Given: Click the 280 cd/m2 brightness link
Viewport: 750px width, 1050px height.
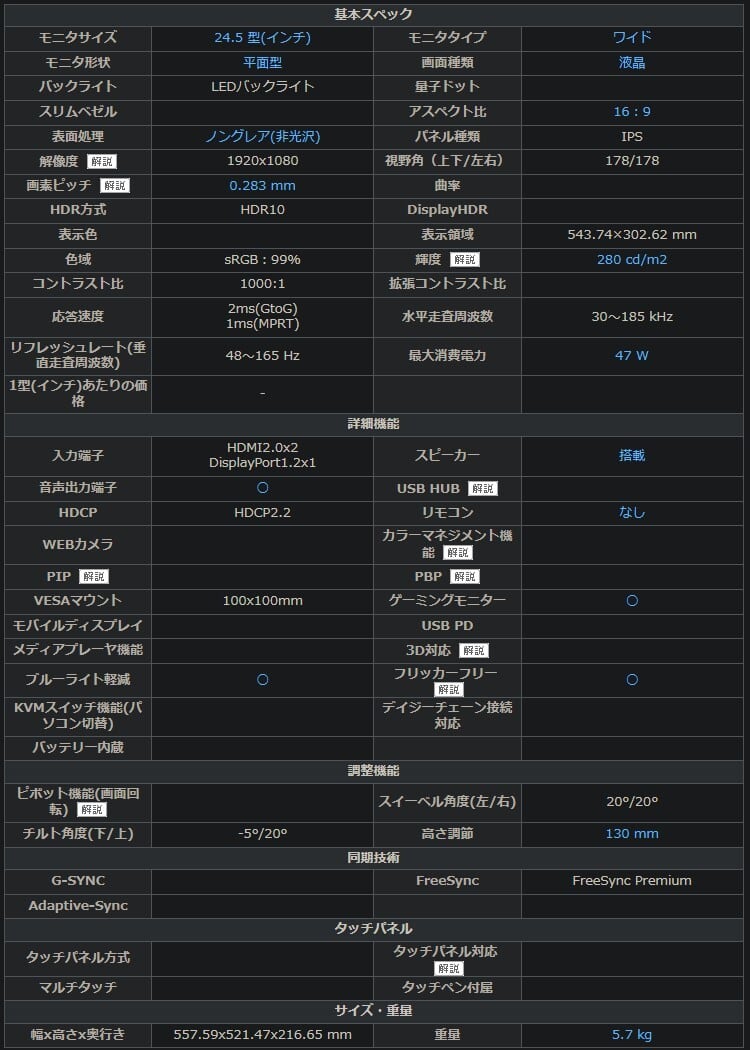Looking at the screenshot, I should click(632, 260).
